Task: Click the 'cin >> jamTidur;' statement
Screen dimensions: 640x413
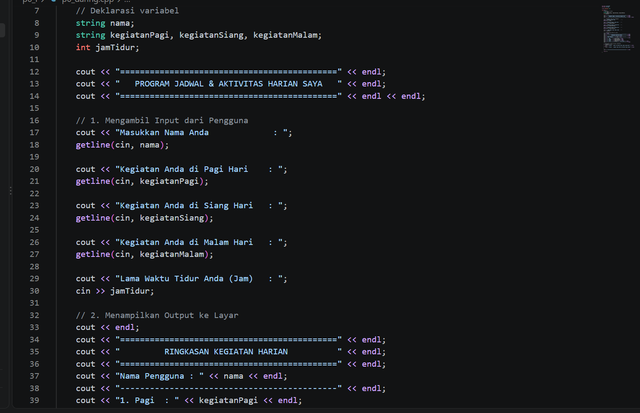Action: pyautogui.click(x=115, y=291)
